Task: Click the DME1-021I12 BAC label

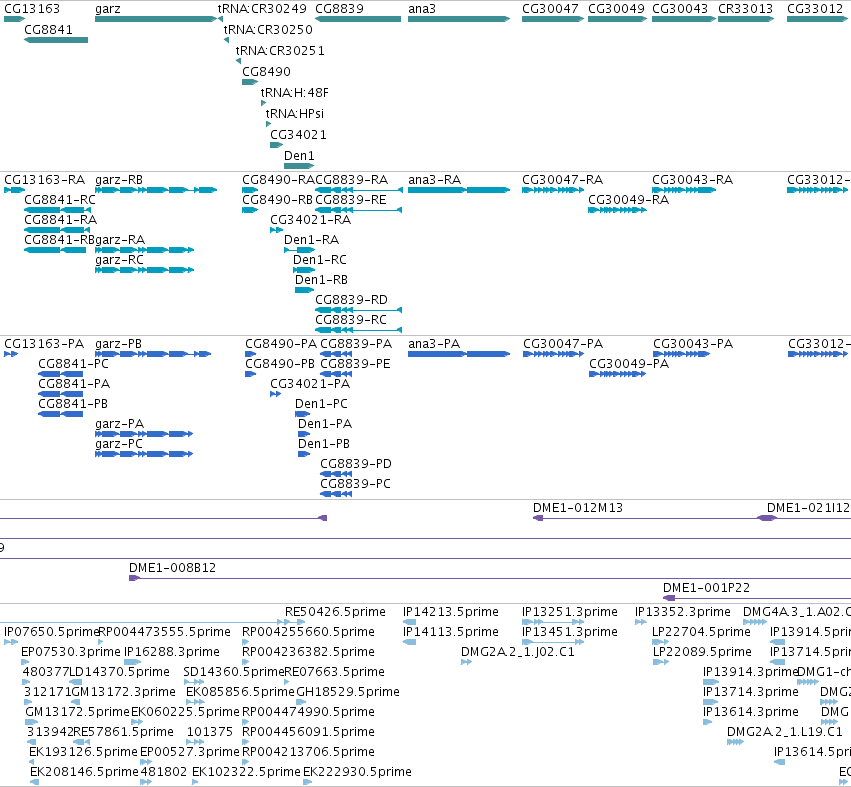Action: click(808, 508)
